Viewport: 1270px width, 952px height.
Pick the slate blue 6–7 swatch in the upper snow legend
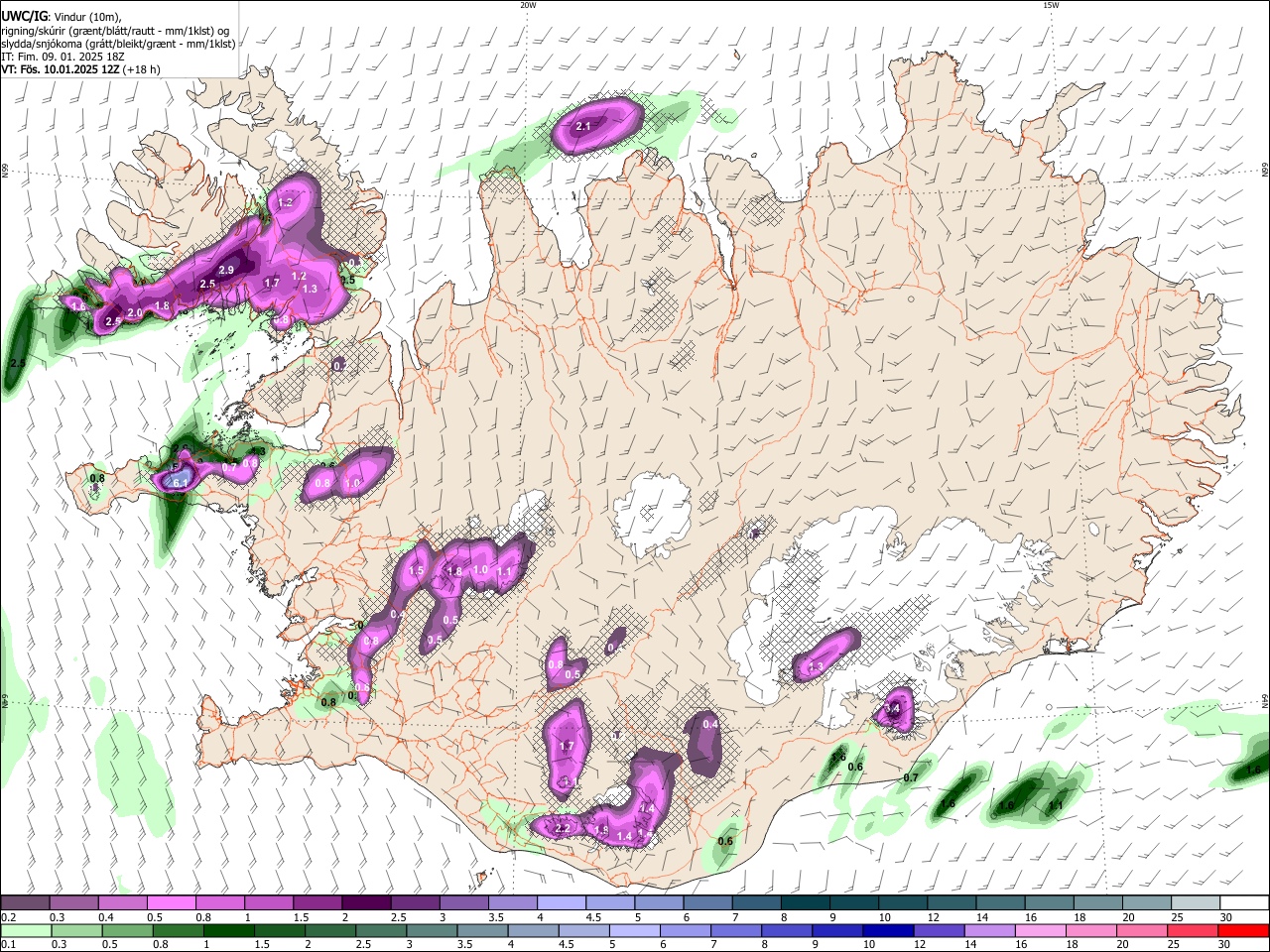(706, 902)
